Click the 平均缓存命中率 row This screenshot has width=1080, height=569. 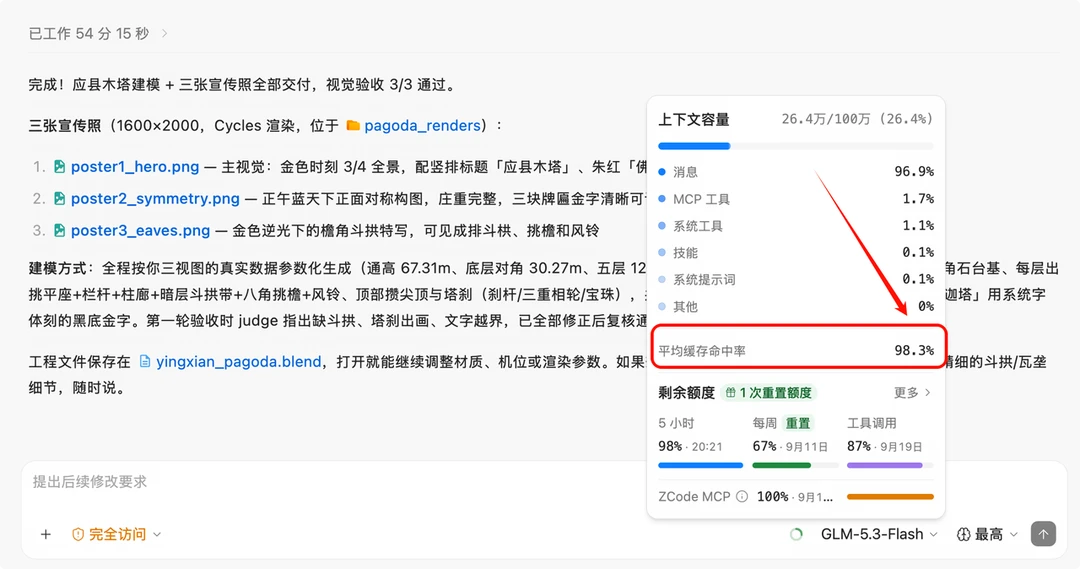(796, 351)
